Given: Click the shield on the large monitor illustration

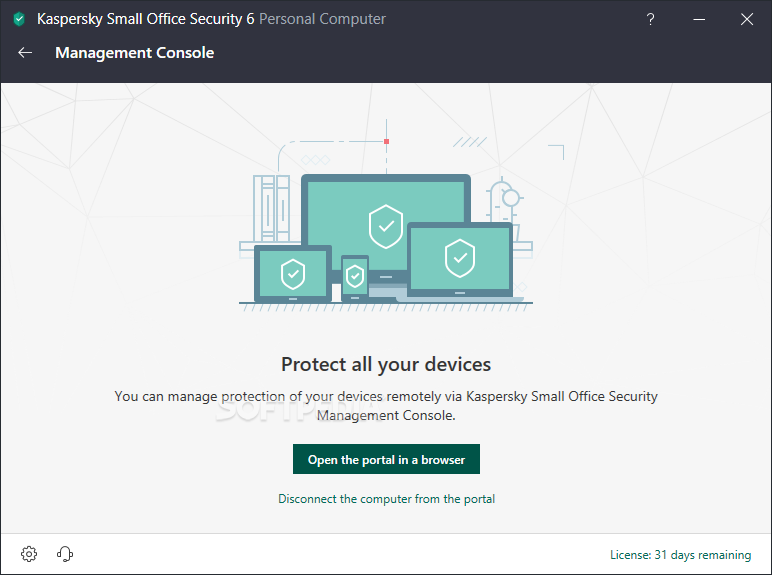Looking at the screenshot, I should click(386, 226).
